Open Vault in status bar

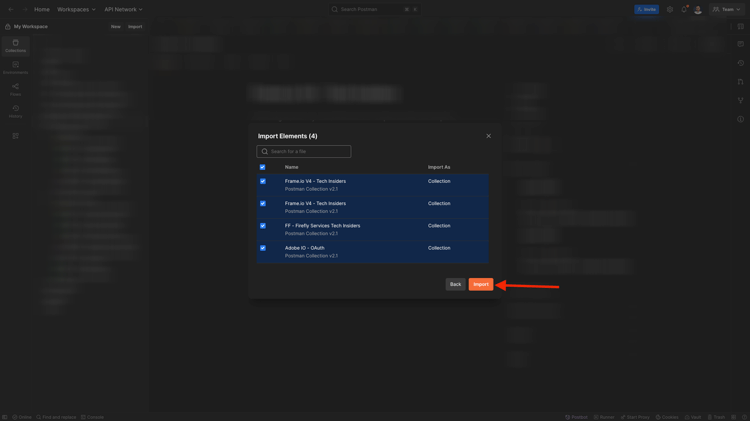click(x=693, y=417)
